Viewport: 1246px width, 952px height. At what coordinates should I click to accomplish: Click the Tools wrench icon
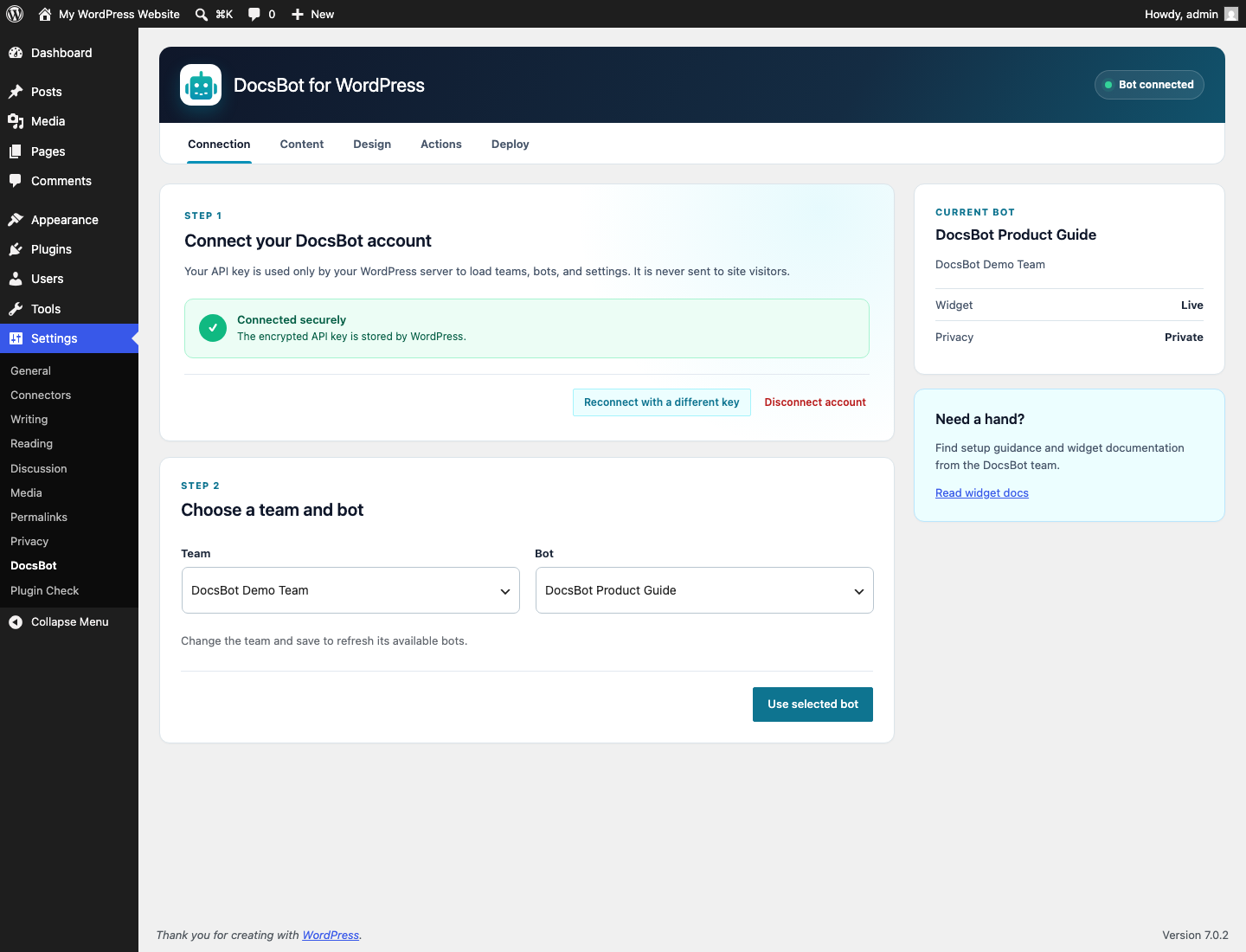(16, 309)
